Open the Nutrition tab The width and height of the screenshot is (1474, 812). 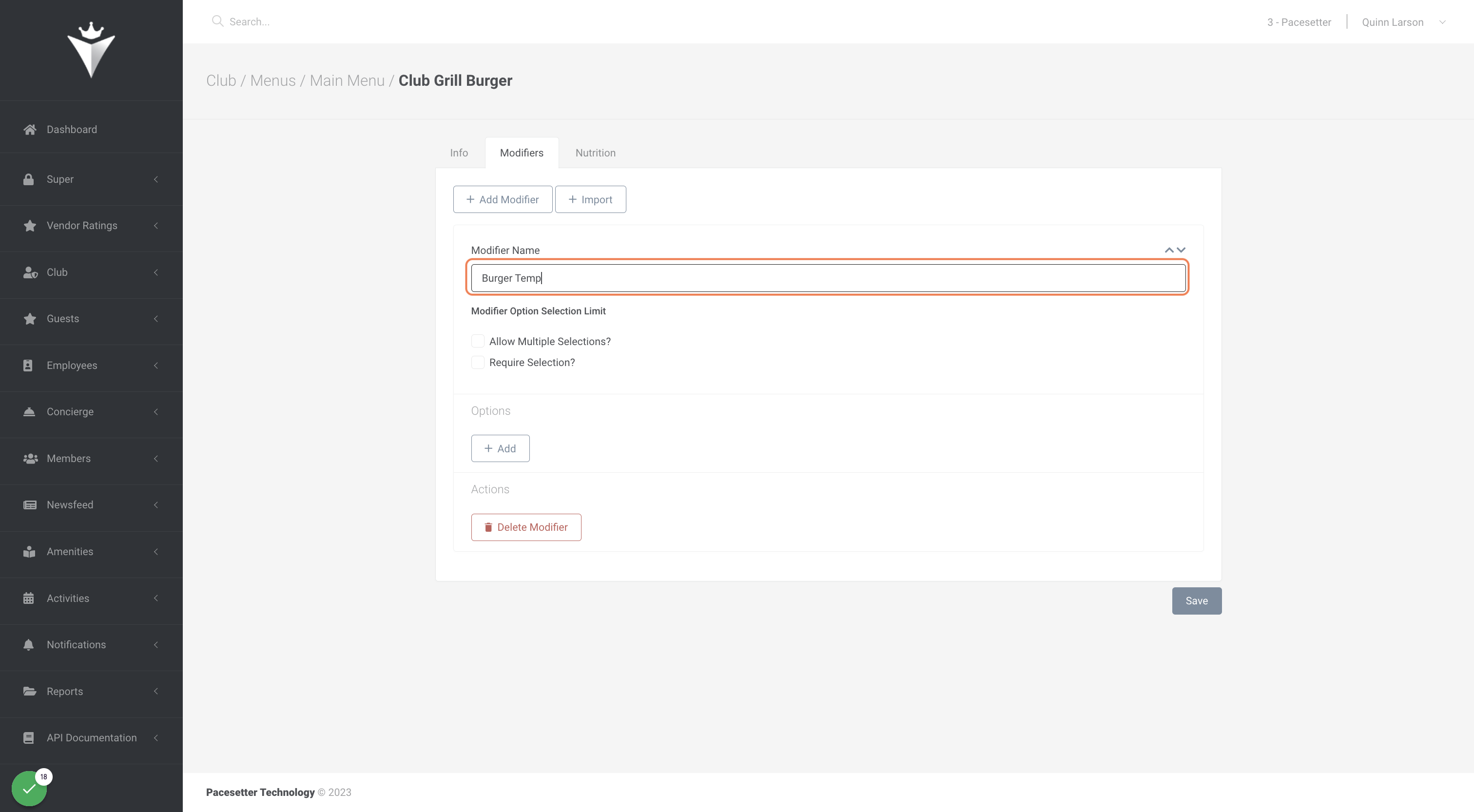(x=596, y=153)
